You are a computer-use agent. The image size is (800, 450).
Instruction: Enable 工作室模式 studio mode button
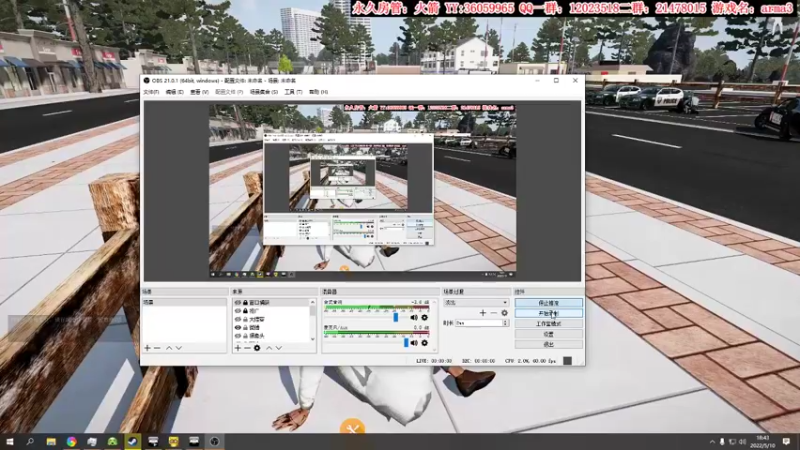(548, 324)
